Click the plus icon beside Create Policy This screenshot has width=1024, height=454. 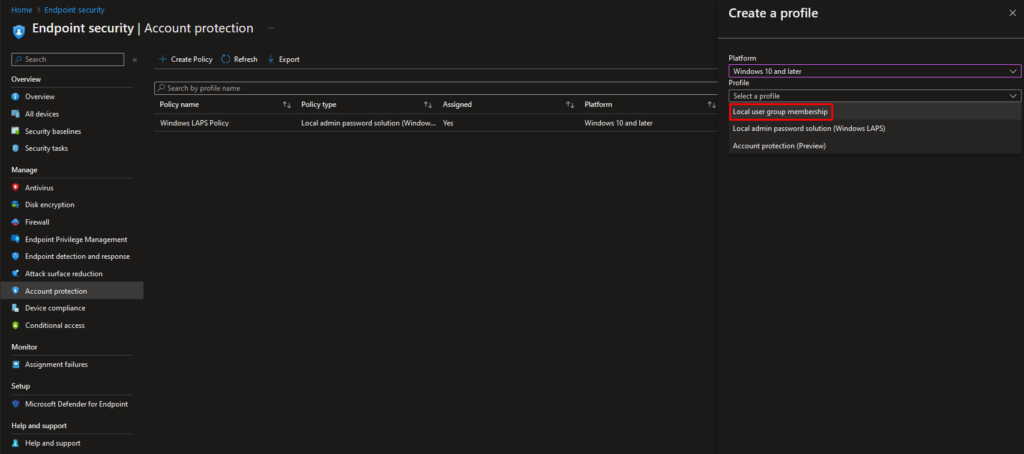pos(163,59)
